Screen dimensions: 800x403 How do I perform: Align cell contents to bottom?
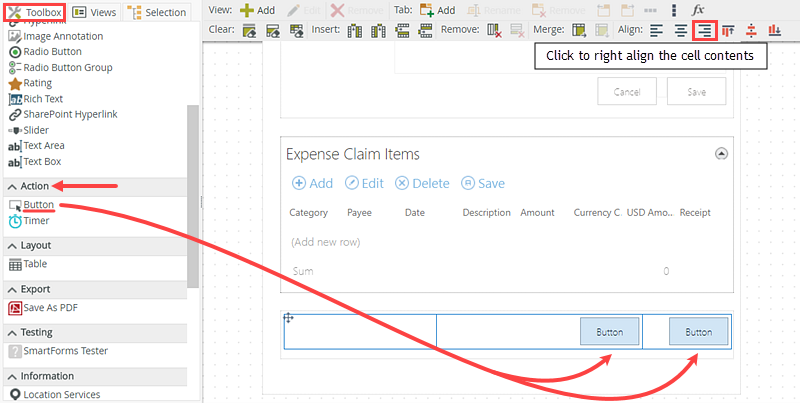point(774,31)
